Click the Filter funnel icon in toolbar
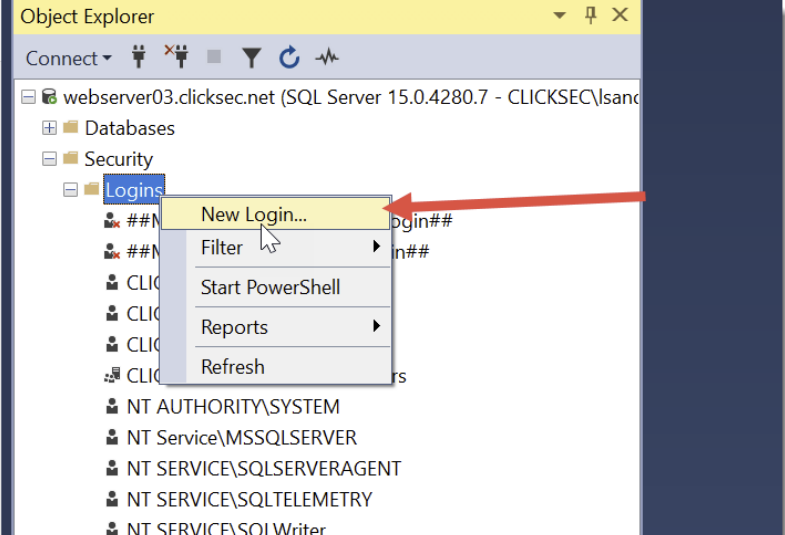Viewport: 785px width, 535px height. coord(251,58)
